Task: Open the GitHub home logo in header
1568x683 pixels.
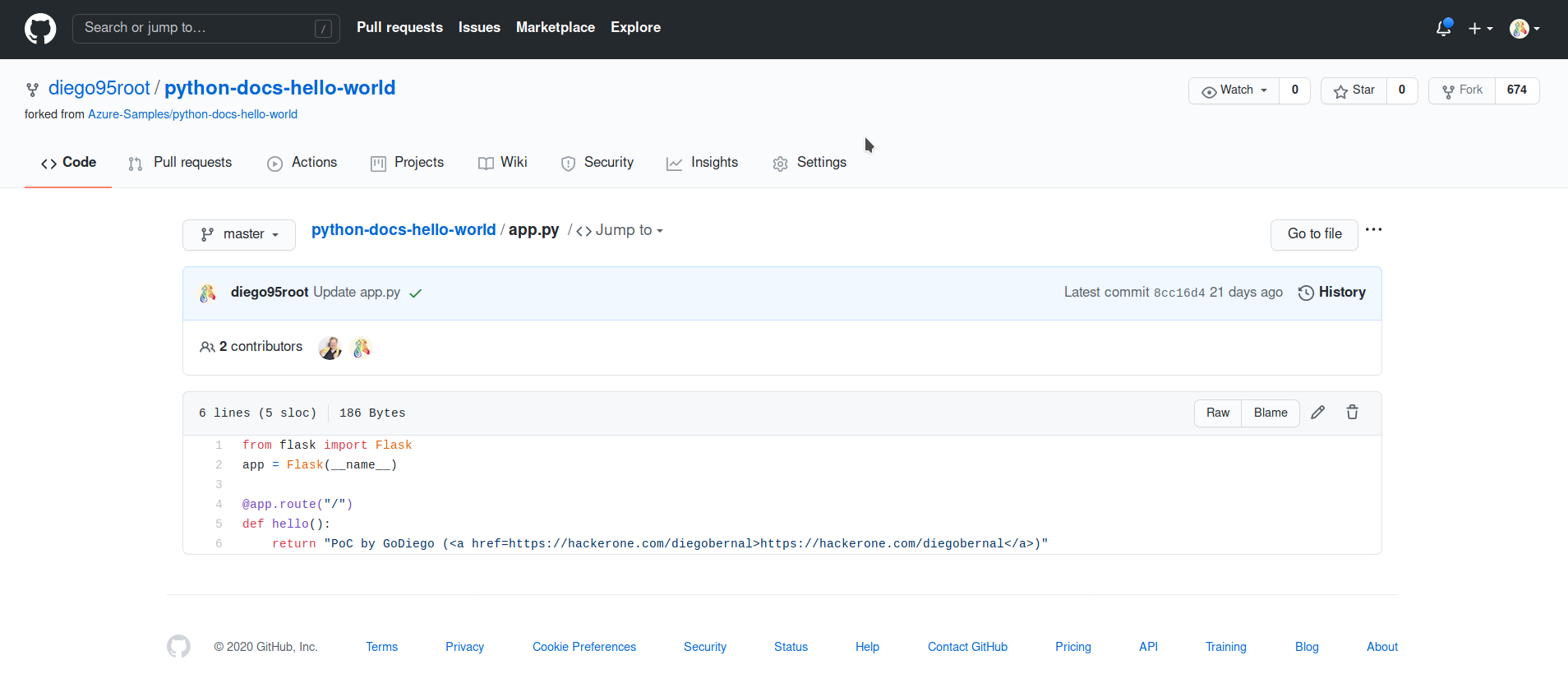Action: pyautogui.click(x=40, y=29)
